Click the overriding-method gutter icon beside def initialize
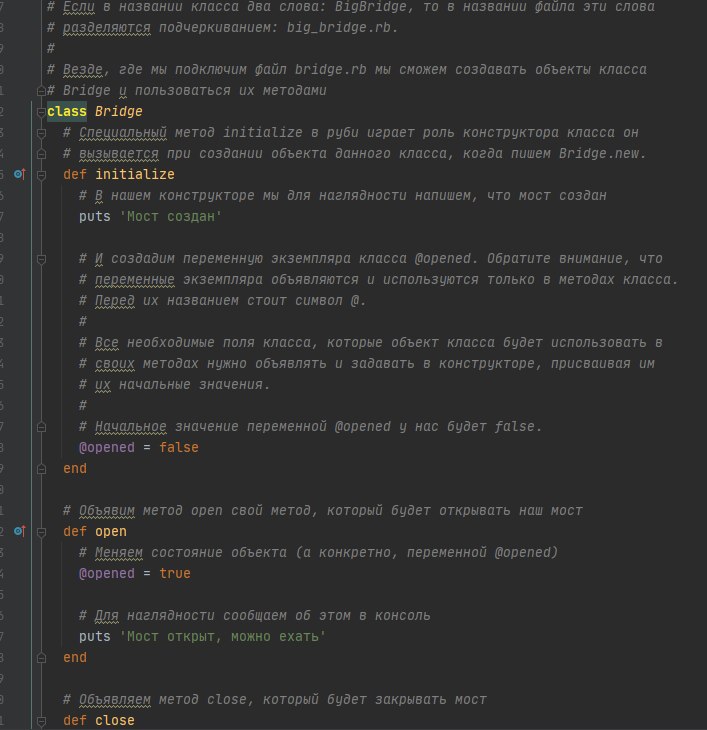Image resolution: width=707 pixels, height=730 pixels. [20, 174]
